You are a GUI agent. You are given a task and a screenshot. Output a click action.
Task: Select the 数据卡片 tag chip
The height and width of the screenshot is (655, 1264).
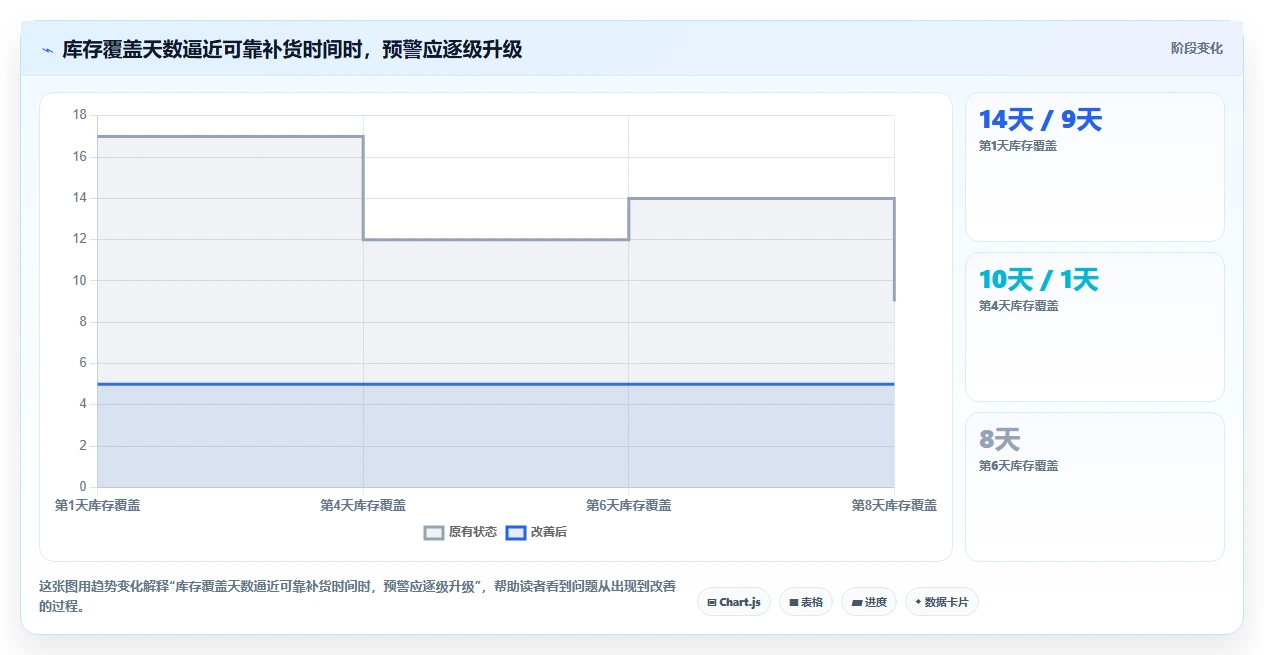pyautogui.click(x=941, y=602)
